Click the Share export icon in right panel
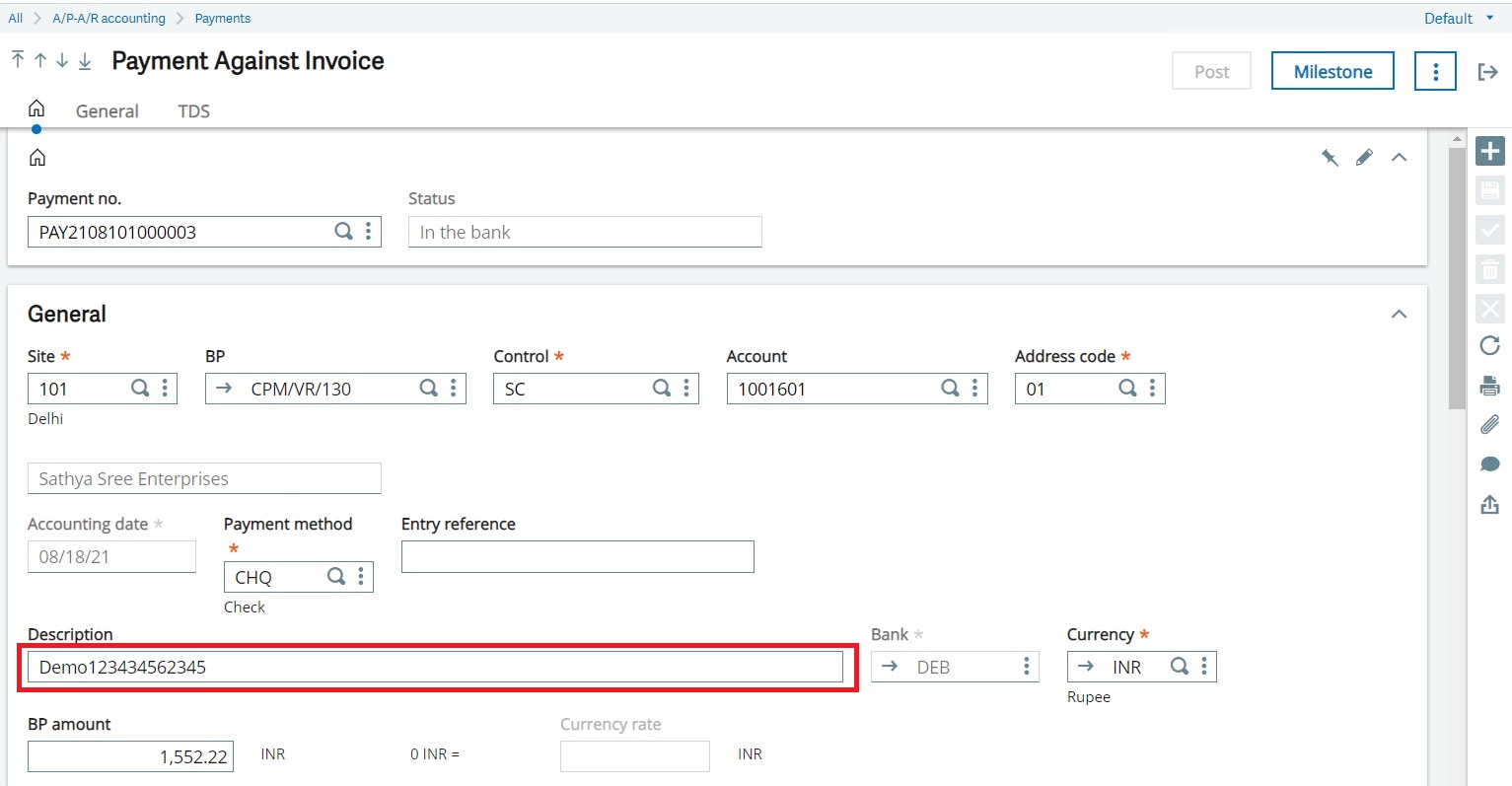The image size is (1512, 786). [1490, 505]
